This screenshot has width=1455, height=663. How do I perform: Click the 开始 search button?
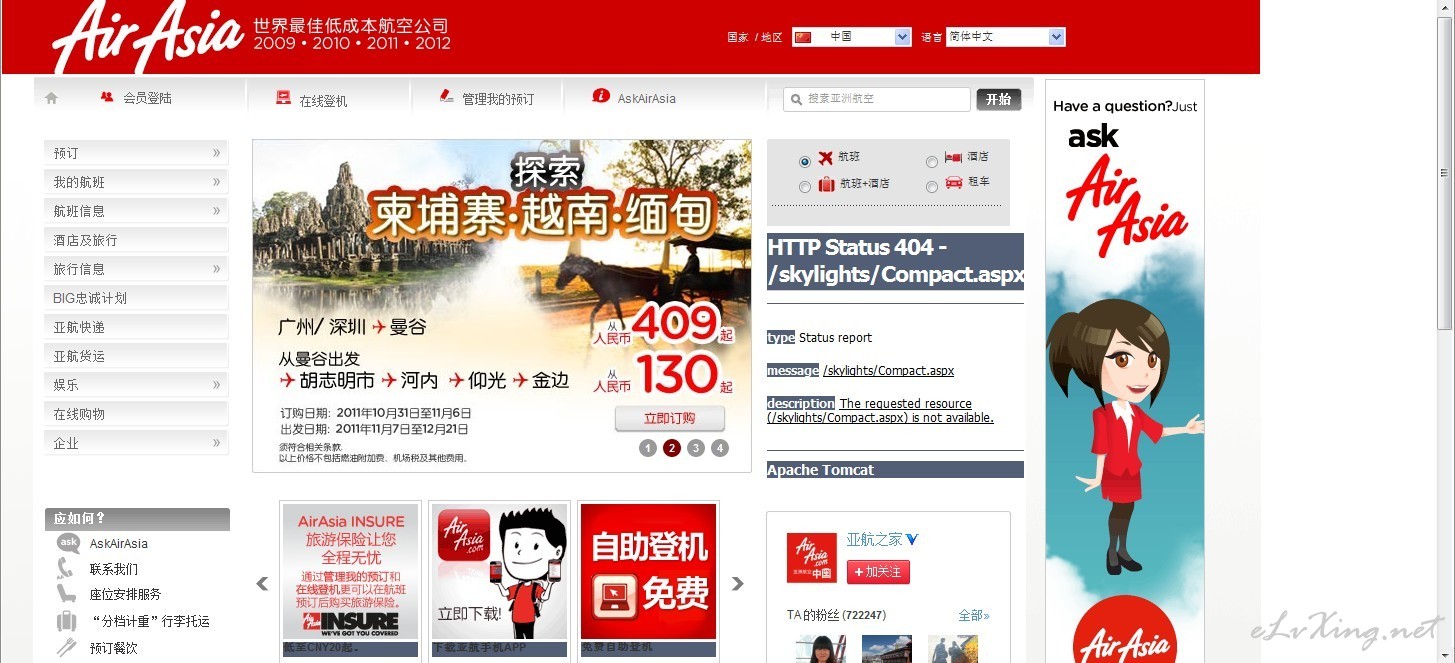(x=999, y=99)
